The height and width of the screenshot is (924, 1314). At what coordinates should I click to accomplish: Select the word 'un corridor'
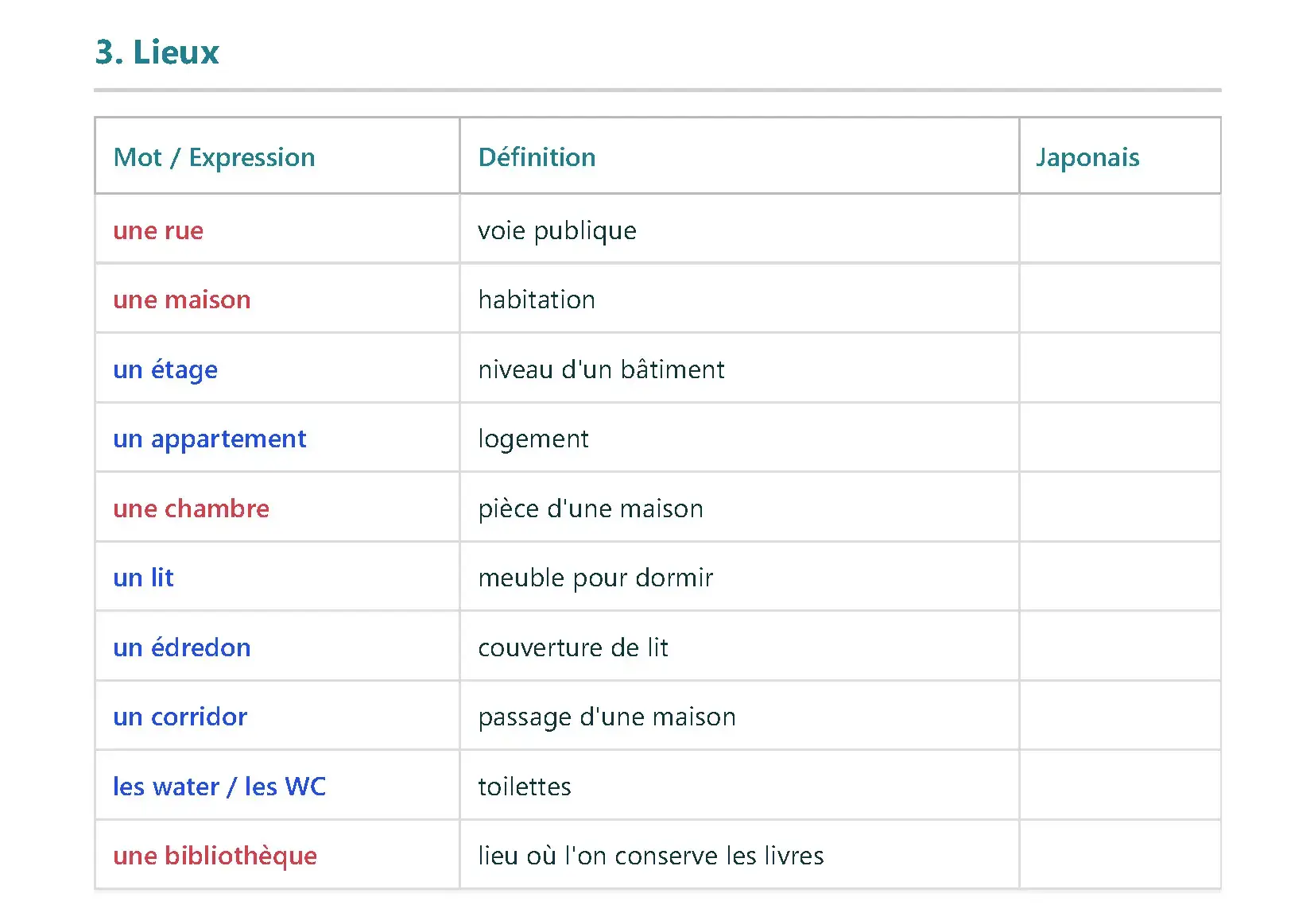click(x=180, y=717)
